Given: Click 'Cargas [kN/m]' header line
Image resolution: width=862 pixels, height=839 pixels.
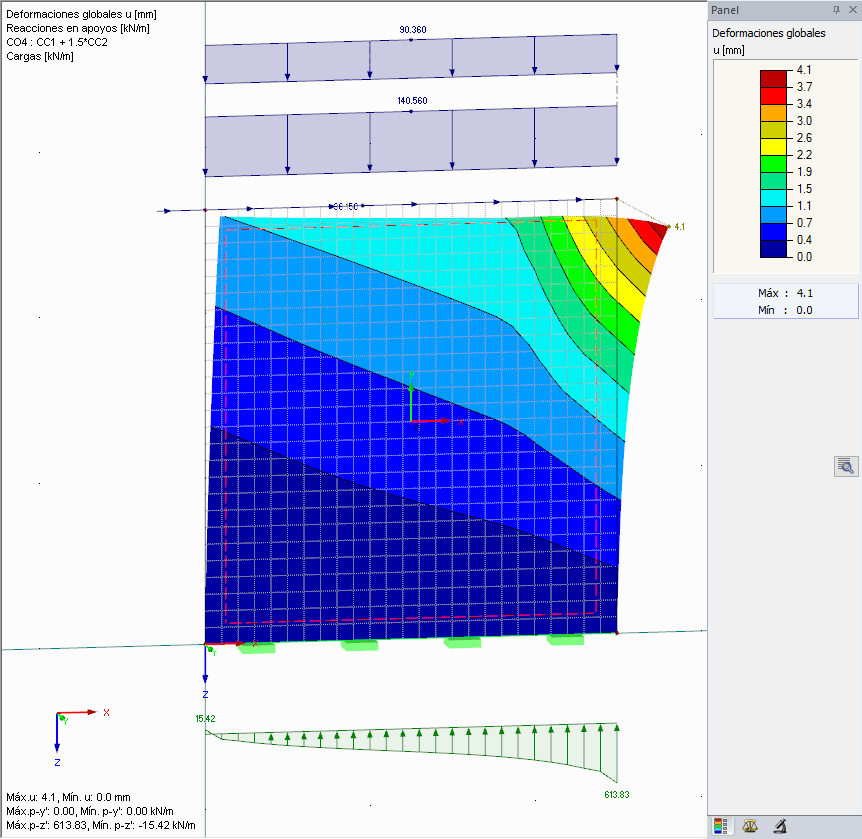Looking at the screenshot, I should tap(40, 56).
